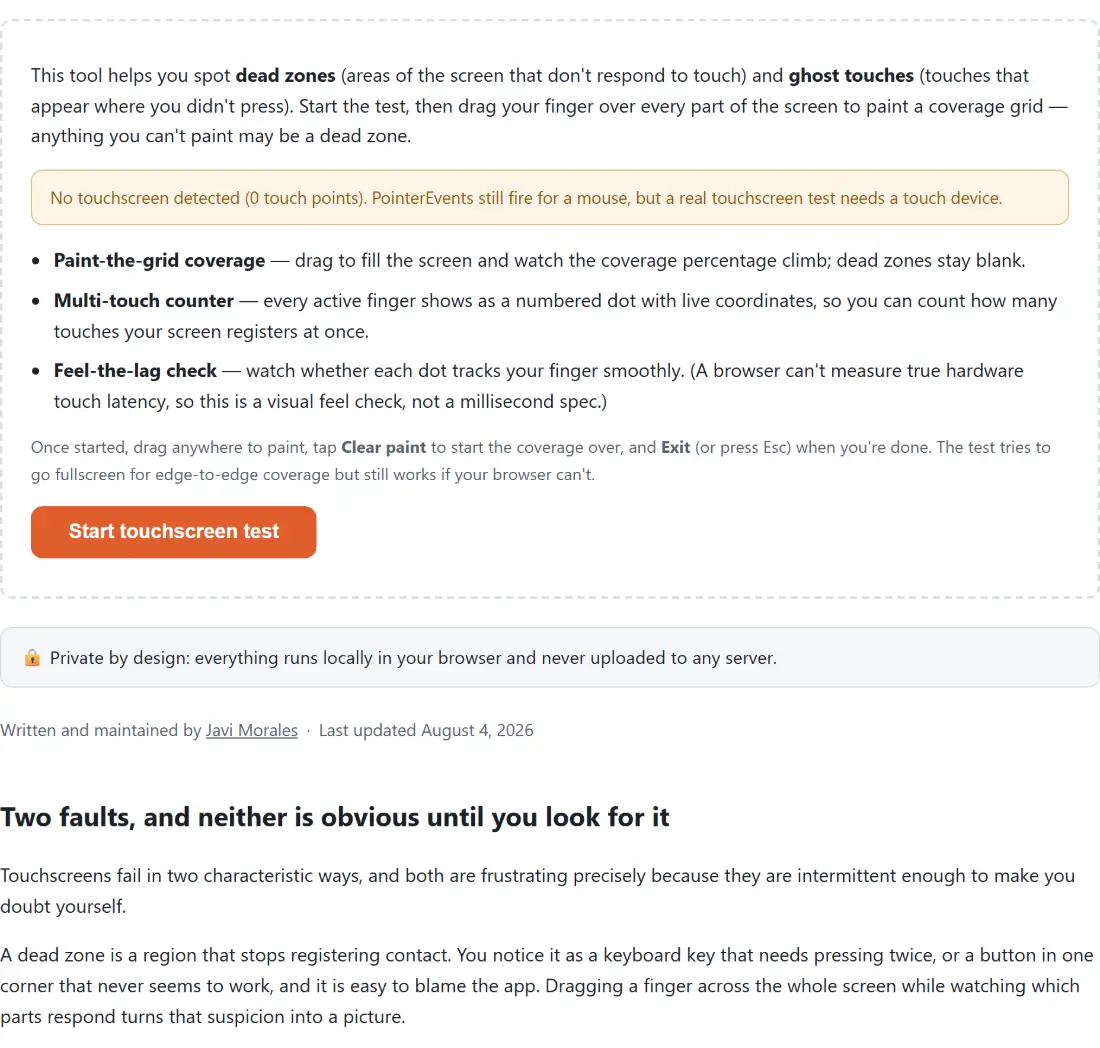The width and height of the screenshot is (1100, 1048).
Task: Select the 'No touchscreen detected' warning banner
Action: pyautogui.click(x=549, y=197)
